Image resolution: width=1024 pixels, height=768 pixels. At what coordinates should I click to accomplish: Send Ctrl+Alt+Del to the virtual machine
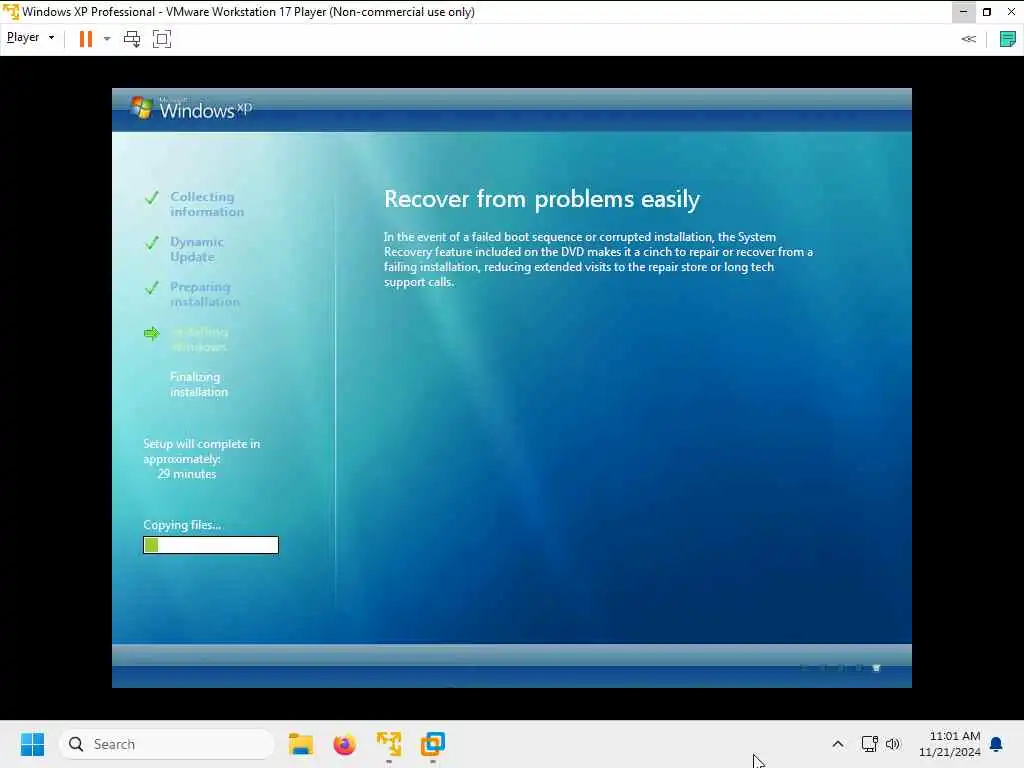[132, 39]
